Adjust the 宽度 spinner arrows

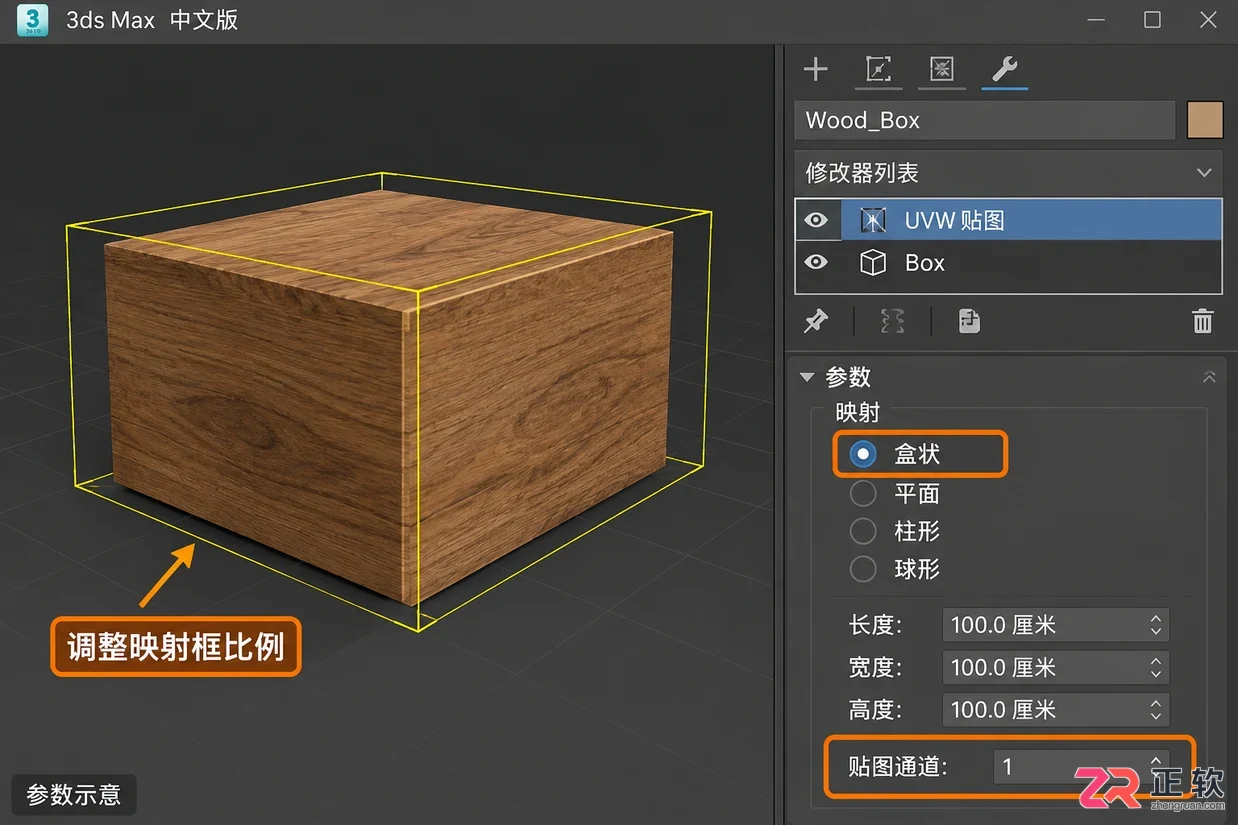click(x=1156, y=667)
